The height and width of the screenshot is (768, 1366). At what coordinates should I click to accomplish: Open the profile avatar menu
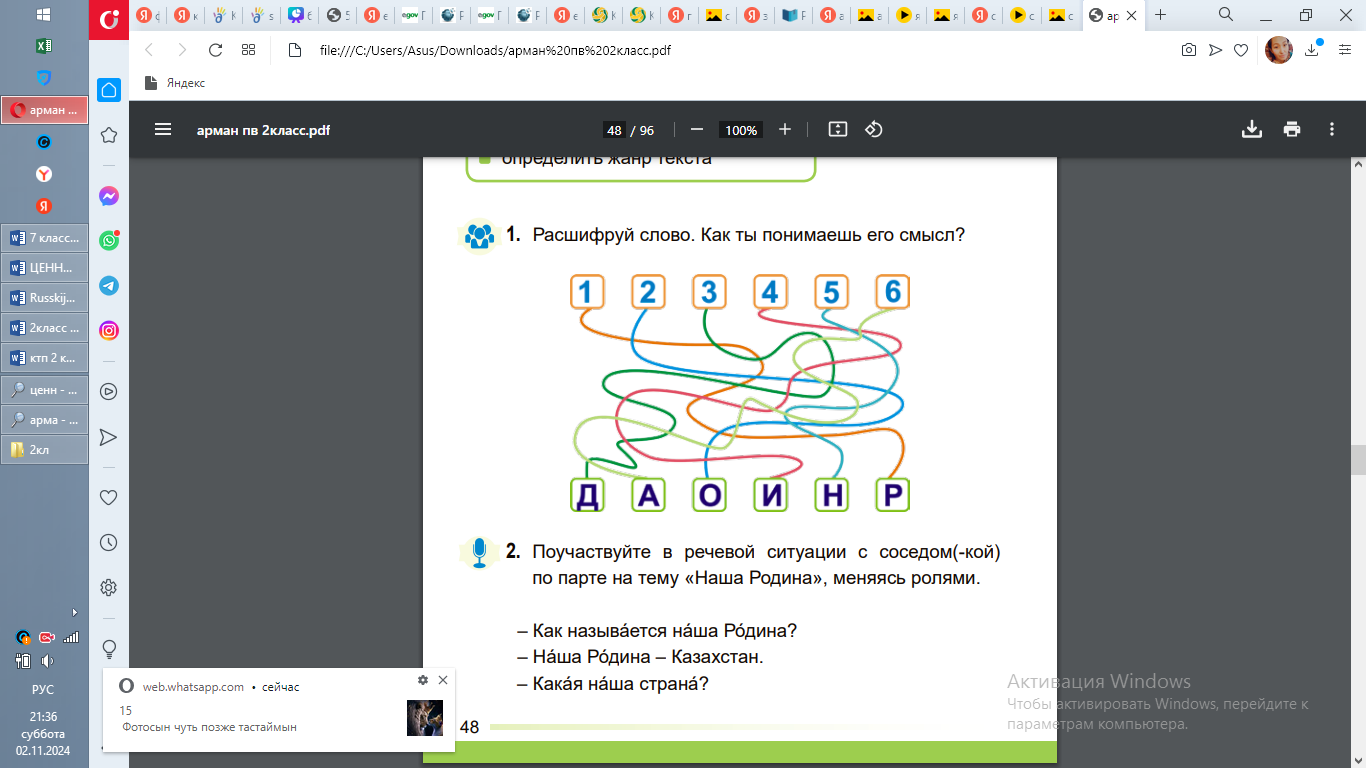pos(1279,50)
